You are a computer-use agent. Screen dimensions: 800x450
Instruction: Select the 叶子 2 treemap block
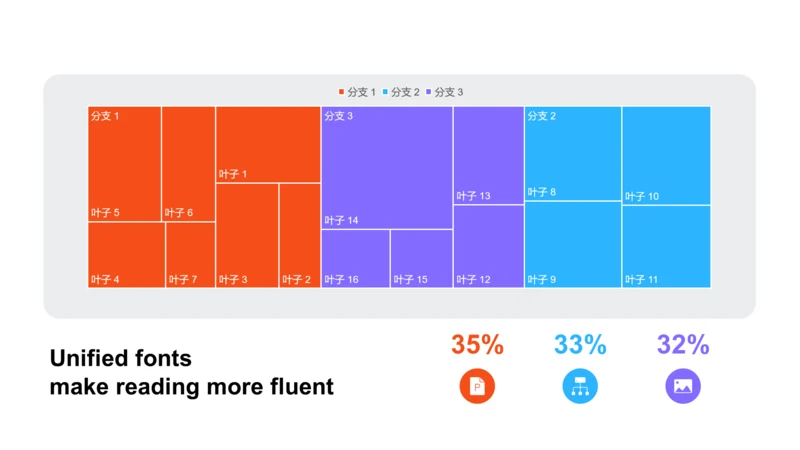pyautogui.click(x=300, y=236)
